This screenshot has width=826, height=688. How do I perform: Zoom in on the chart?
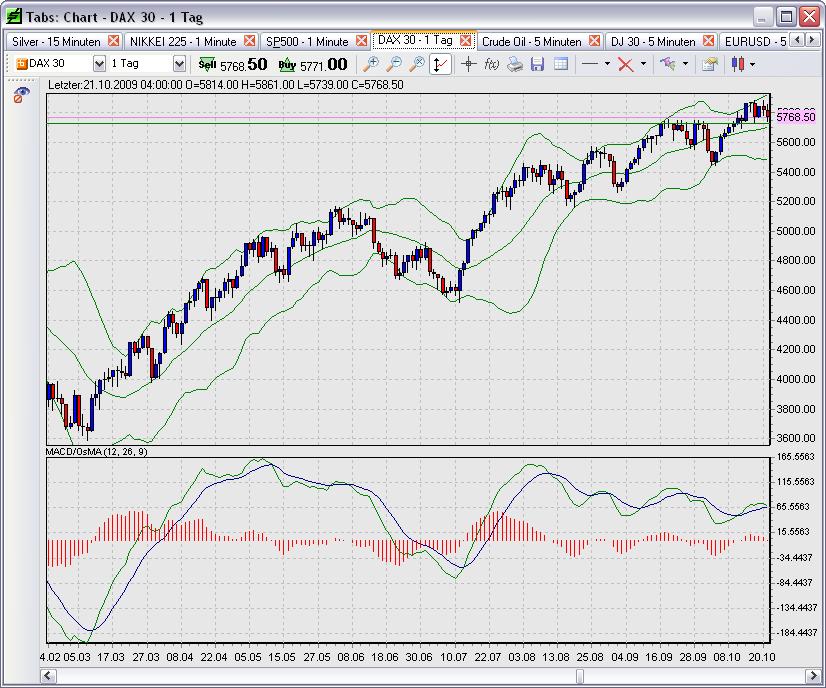click(x=371, y=64)
